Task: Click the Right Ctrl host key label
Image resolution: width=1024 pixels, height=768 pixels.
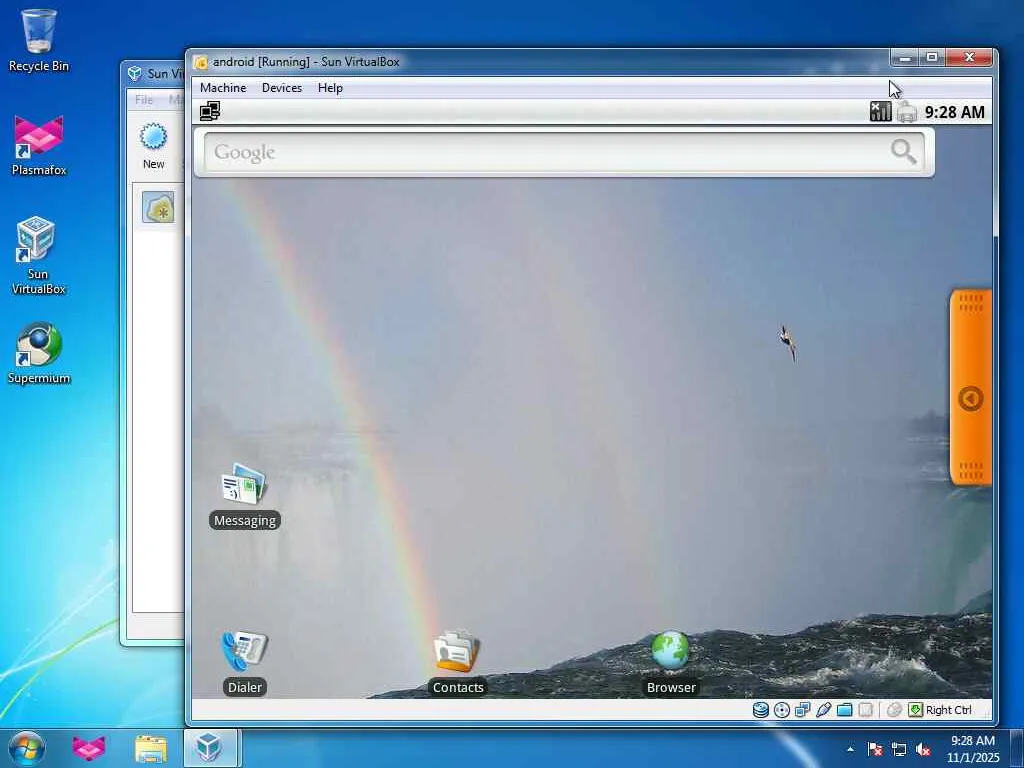Action: [x=948, y=710]
